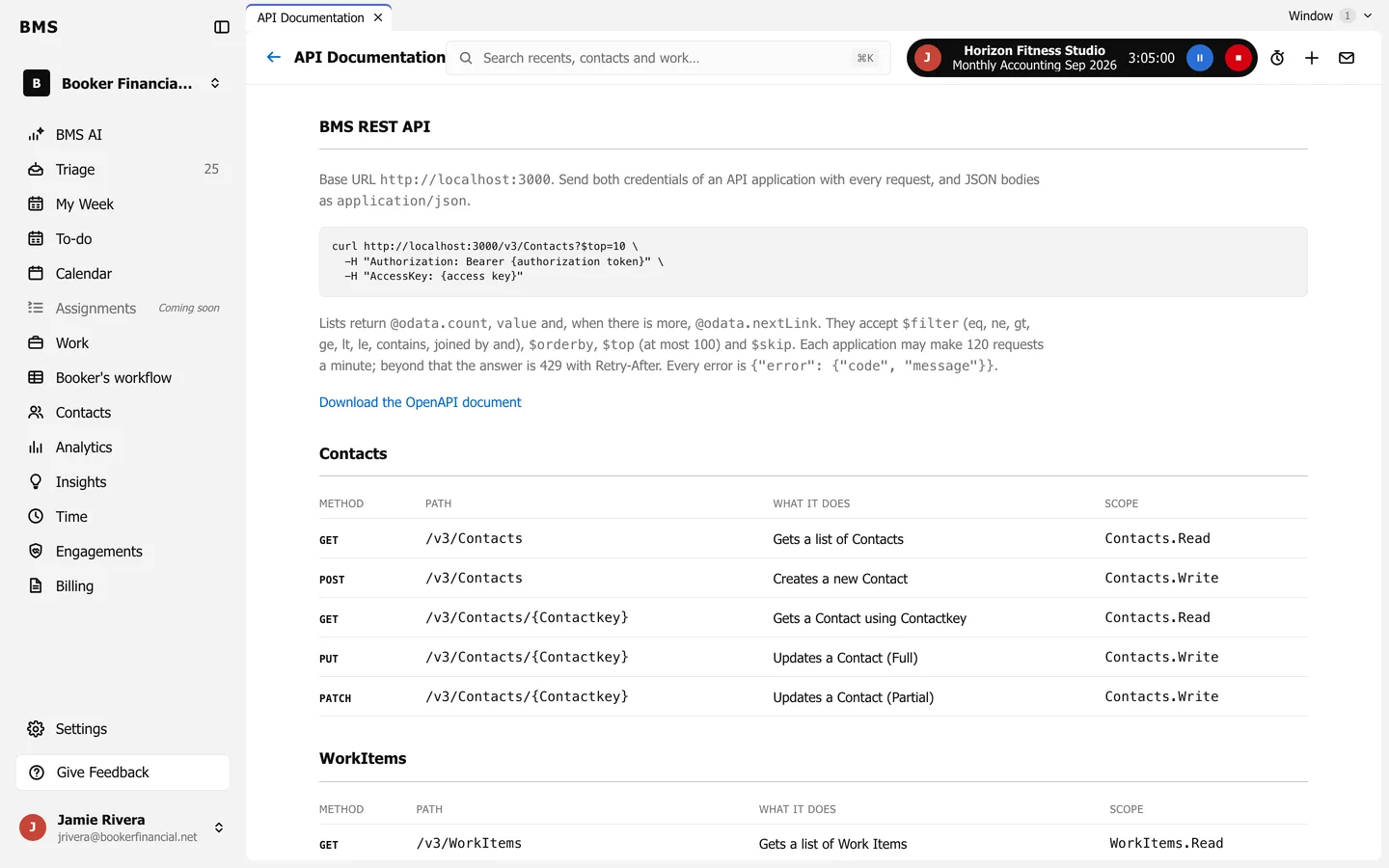
Task: Stop the timer with the red button
Action: (x=1239, y=58)
